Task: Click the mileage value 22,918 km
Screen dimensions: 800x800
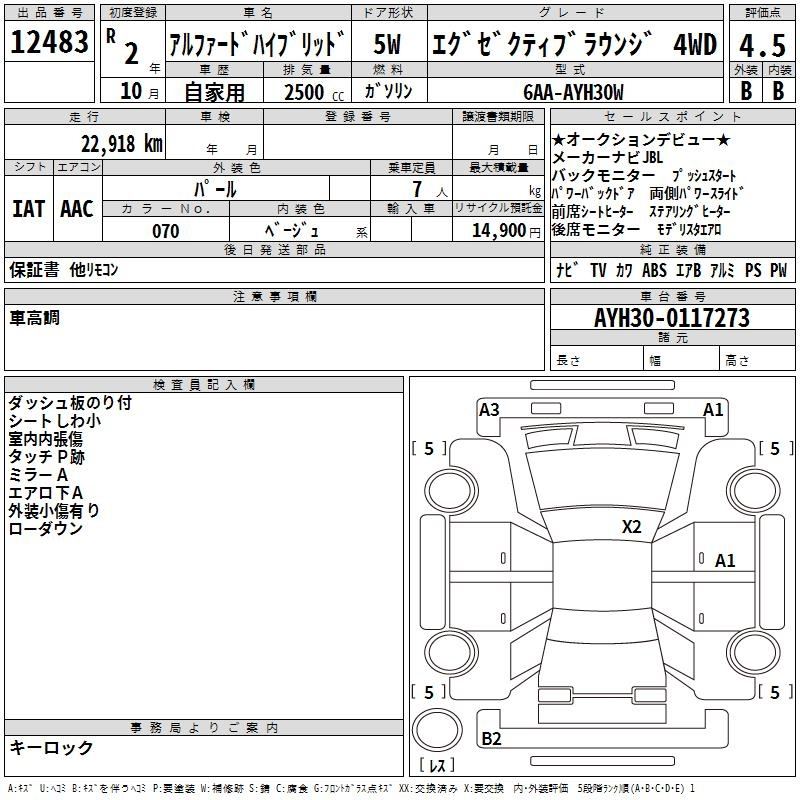Action: (121, 144)
